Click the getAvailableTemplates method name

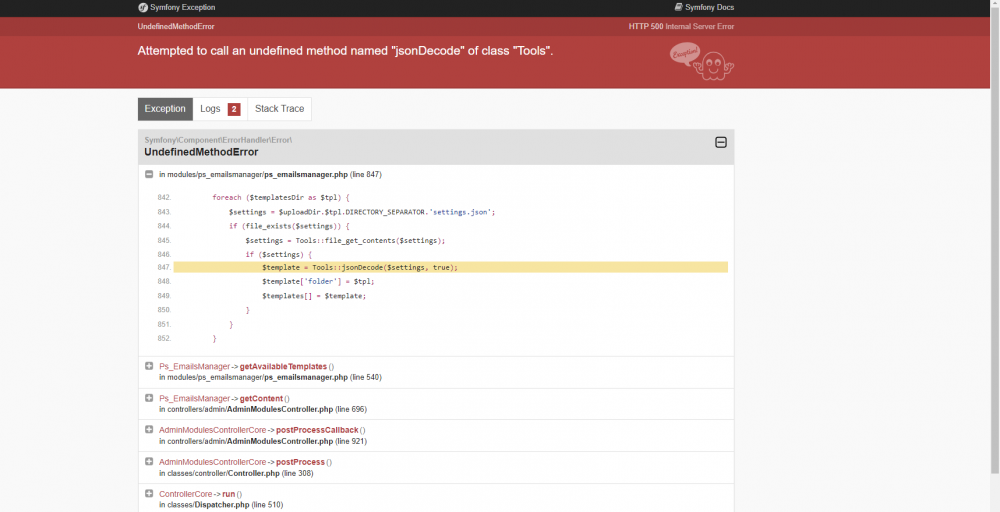(x=283, y=367)
